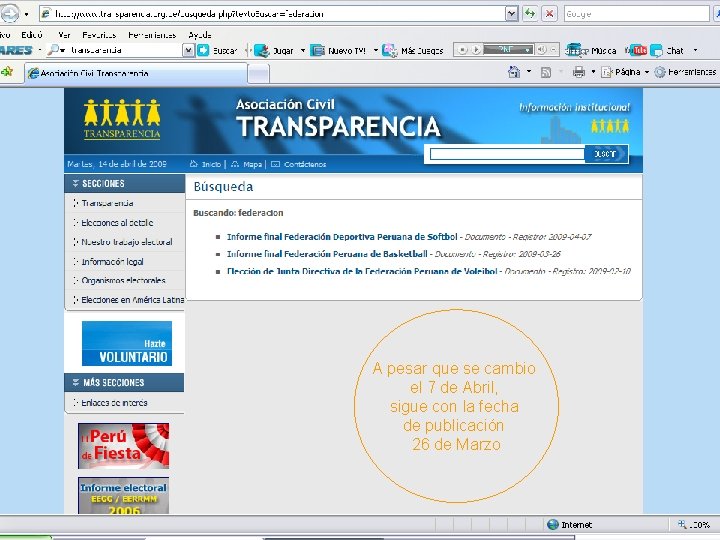Open the Elecciones al detalle section

(117, 223)
